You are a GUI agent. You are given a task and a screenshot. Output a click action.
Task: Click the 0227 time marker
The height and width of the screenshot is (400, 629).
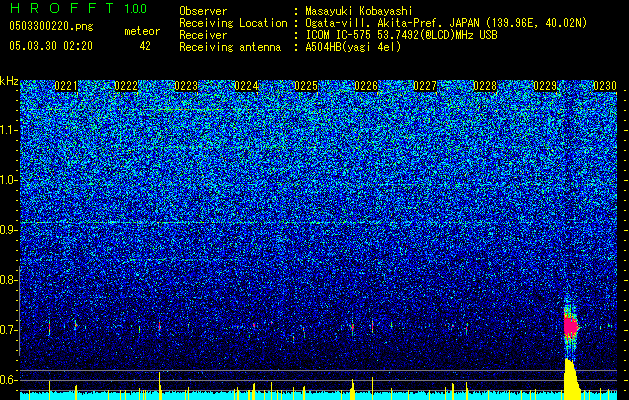425,86
